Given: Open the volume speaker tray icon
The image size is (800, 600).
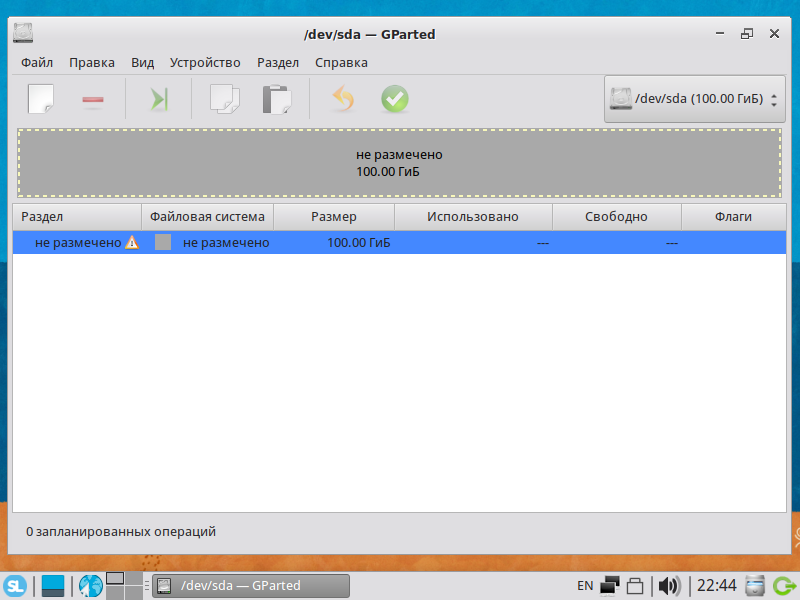Looking at the screenshot, I should click(669, 586).
